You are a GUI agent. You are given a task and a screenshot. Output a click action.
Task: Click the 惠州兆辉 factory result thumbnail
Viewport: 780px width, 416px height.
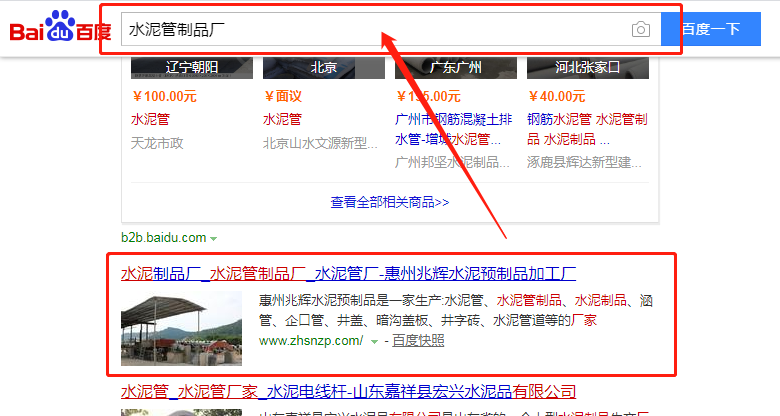[x=181, y=328]
